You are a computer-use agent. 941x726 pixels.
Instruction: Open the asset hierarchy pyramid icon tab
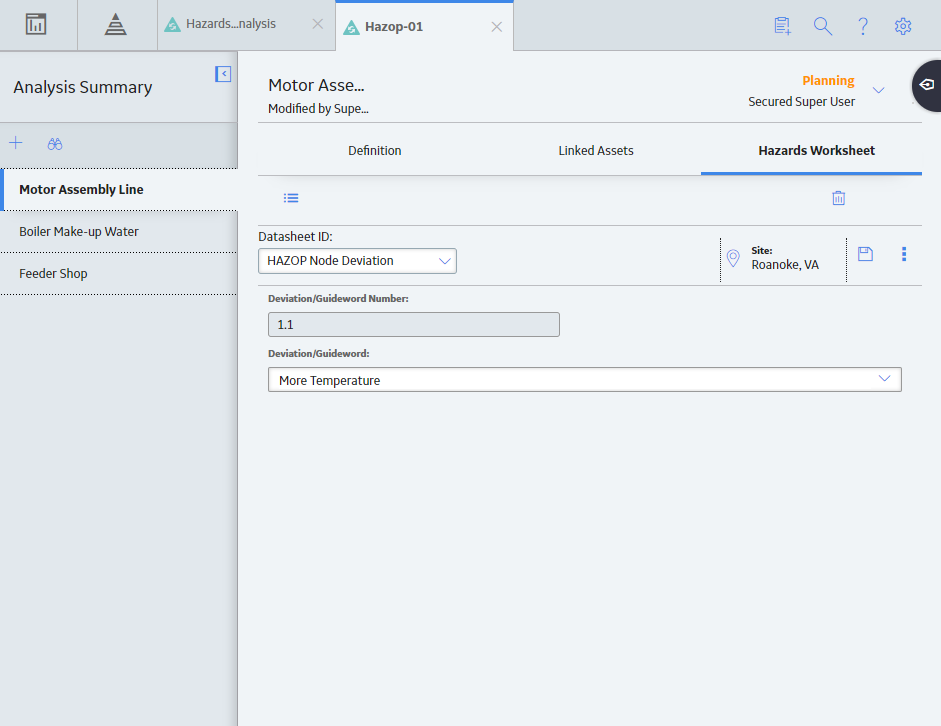coord(115,25)
